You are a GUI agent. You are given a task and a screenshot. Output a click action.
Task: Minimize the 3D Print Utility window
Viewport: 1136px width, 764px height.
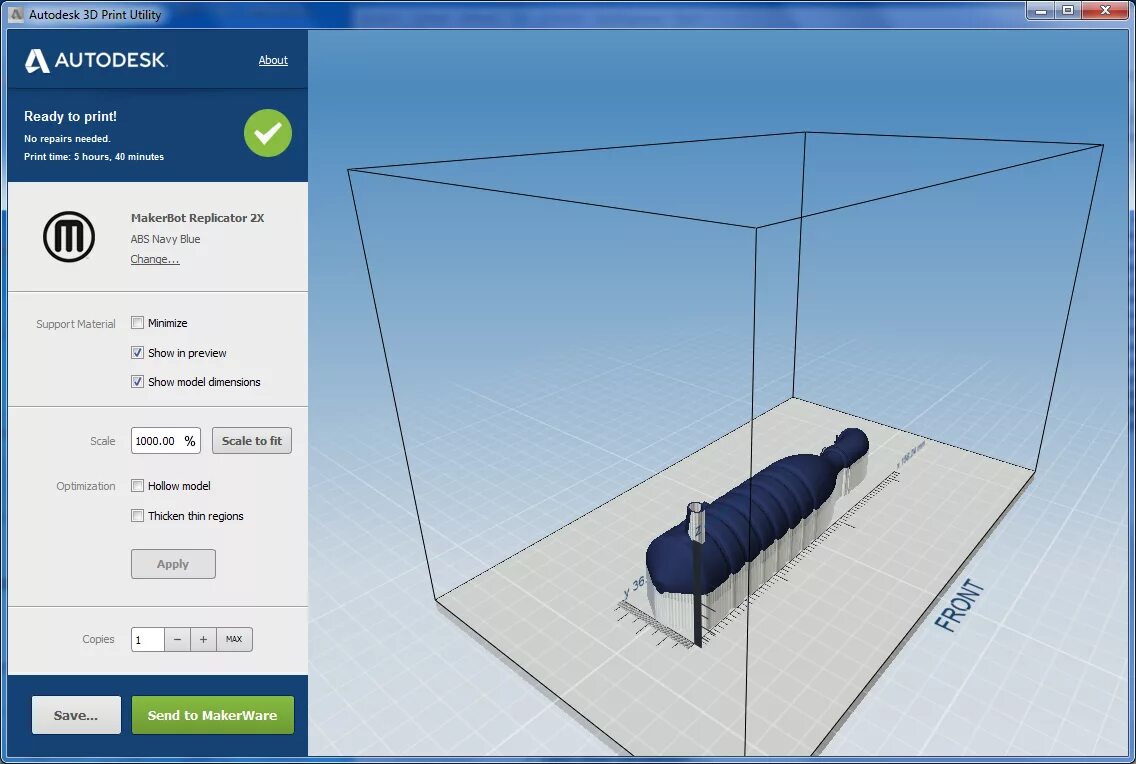pyautogui.click(x=1040, y=11)
